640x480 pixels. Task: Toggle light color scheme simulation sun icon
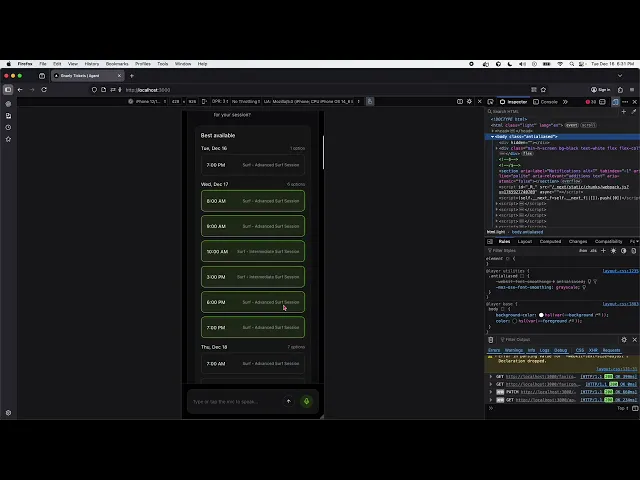coord(613,251)
